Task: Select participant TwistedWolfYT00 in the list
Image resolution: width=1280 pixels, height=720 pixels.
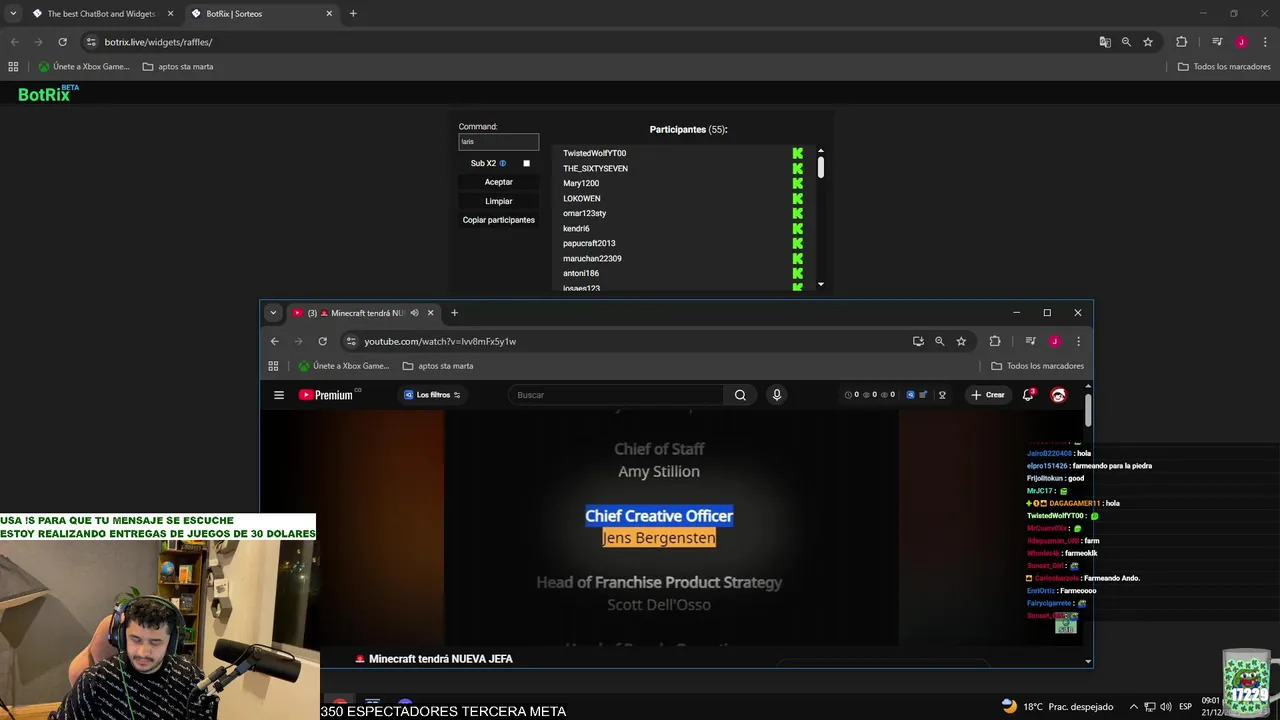Action: click(594, 154)
